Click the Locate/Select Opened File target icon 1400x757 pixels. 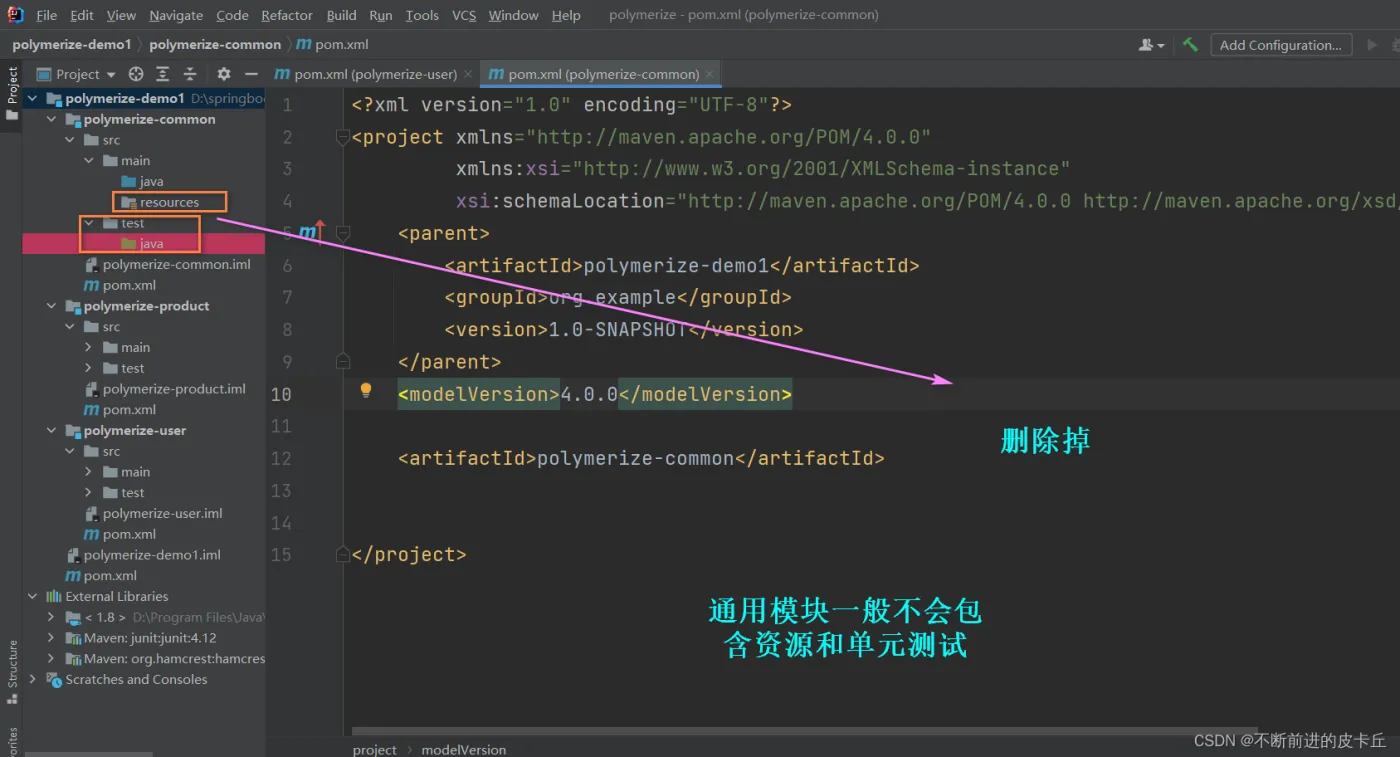136,74
